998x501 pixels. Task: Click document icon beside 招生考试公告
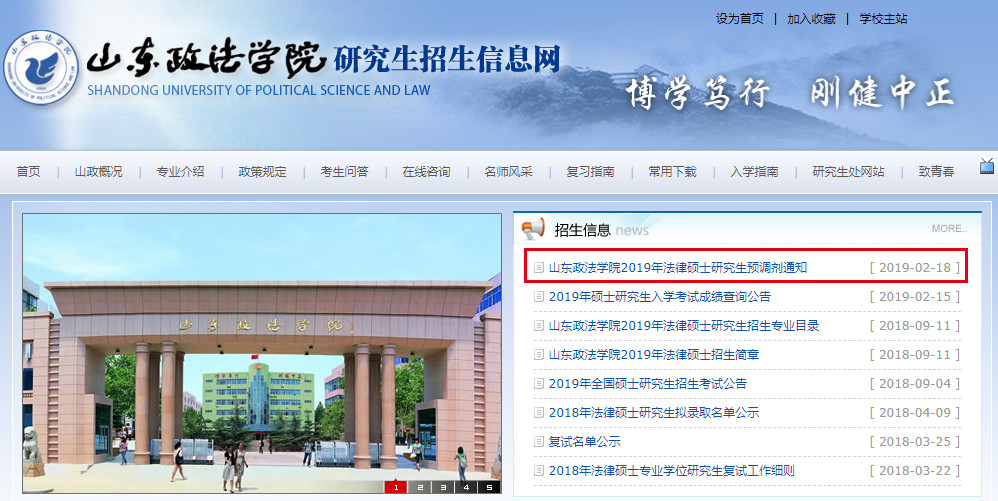point(539,384)
